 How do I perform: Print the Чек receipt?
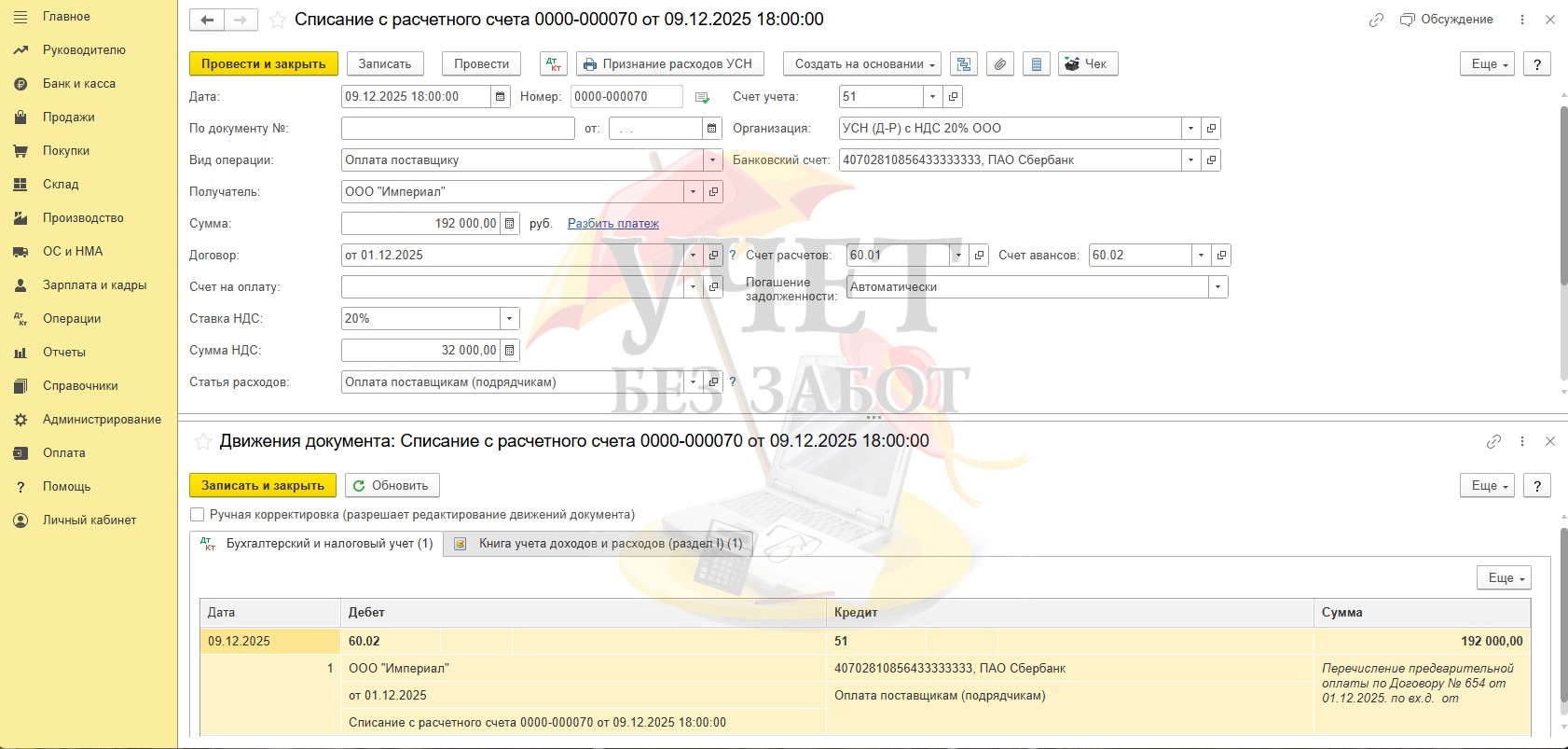(x=1087, y=63)
